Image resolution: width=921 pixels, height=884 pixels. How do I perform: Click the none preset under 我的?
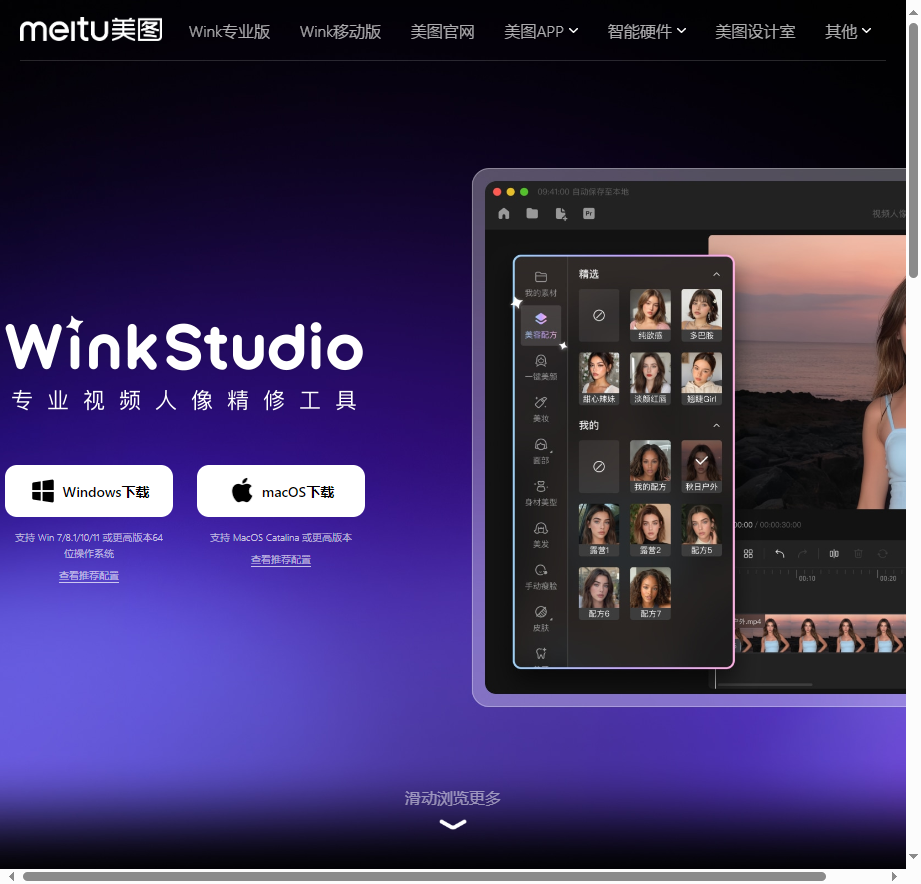[599, 466]
